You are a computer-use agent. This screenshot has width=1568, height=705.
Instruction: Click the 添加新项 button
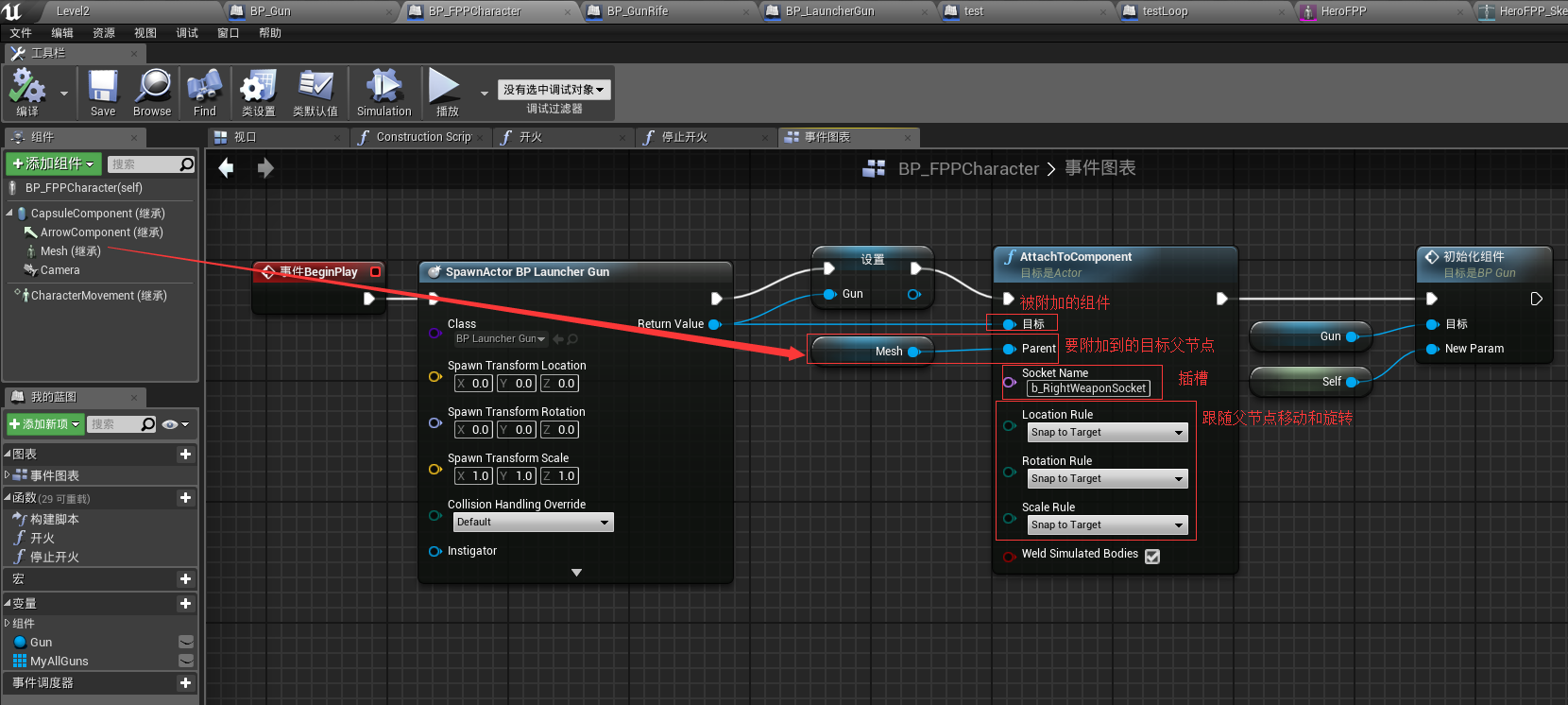(x=45, y=424)
